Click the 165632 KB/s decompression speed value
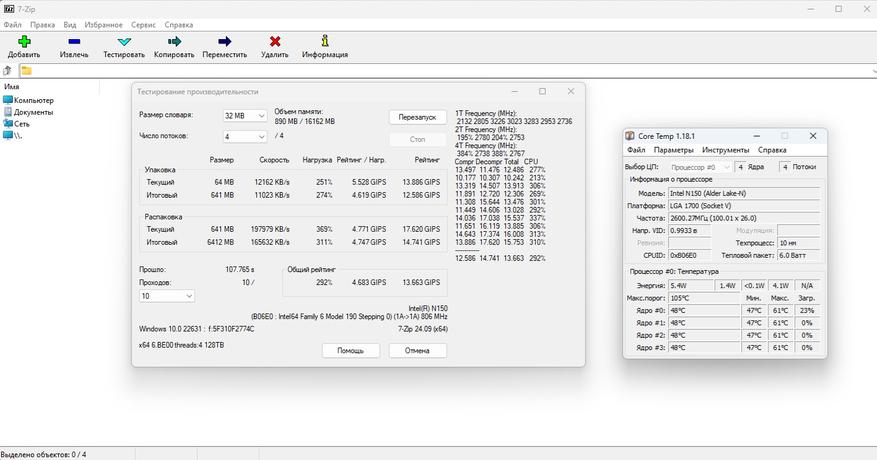The height and width of the screenshot is (460, 877). pyautogui.click(x=270, y=242)
